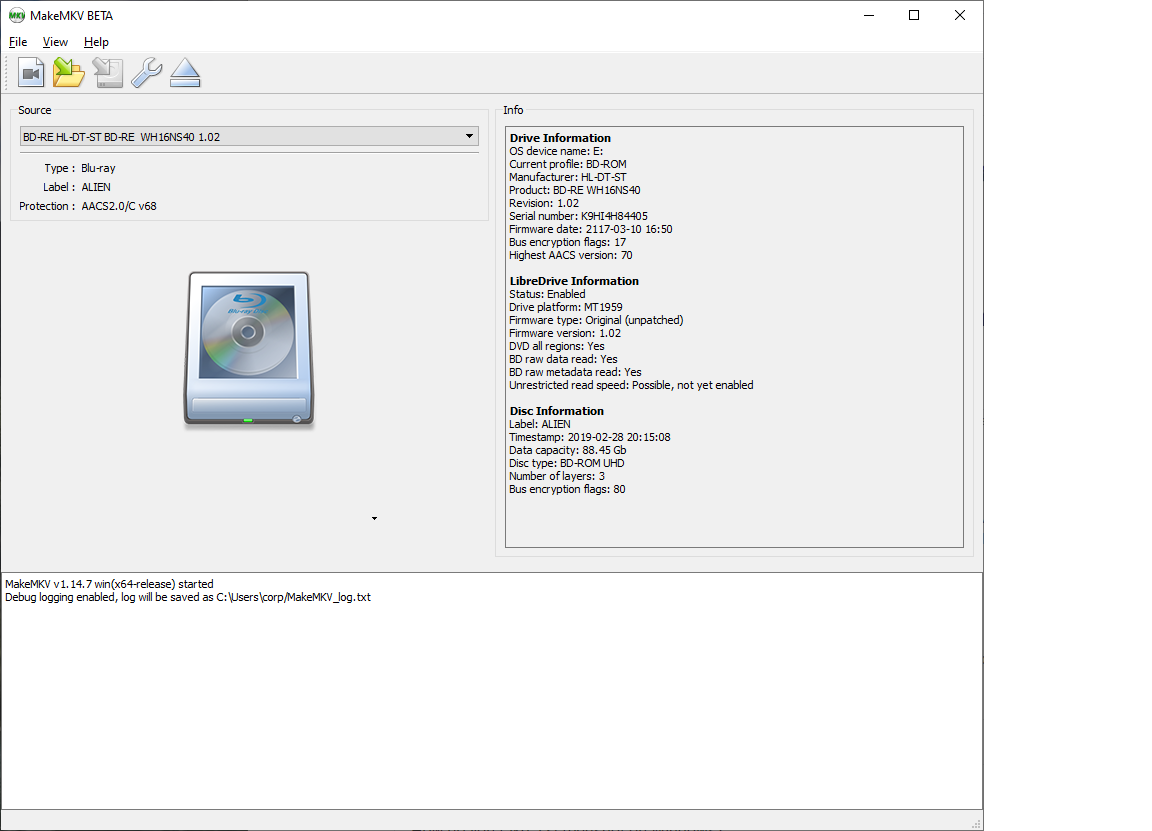1152x831 pixels.
Task: Minimize the MakeMKV window
Action: click(869, 15)
